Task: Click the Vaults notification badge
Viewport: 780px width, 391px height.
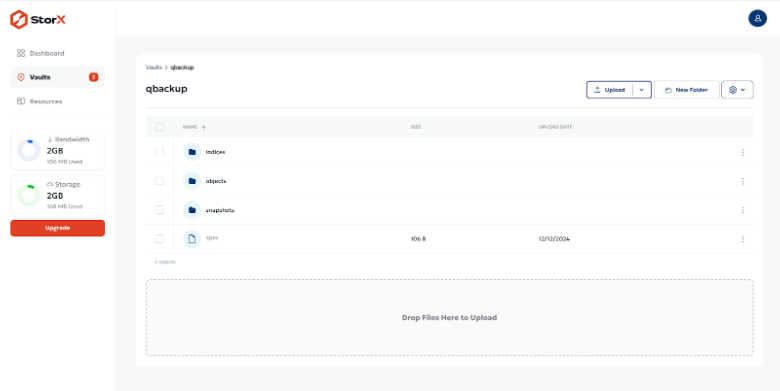Action: (x=94, y=77)
